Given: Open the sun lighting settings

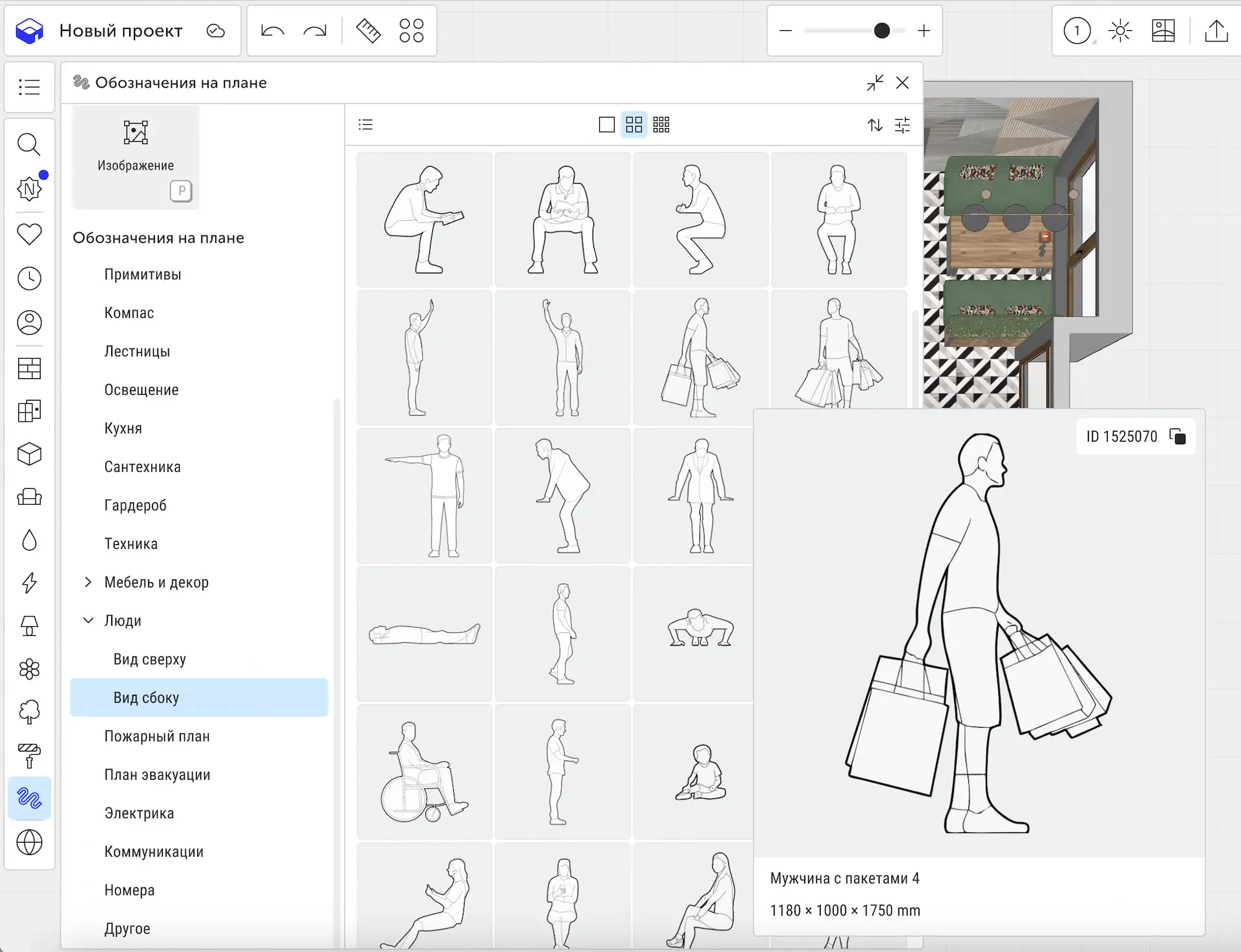Looking at the screenshot, I should 1120,30.
